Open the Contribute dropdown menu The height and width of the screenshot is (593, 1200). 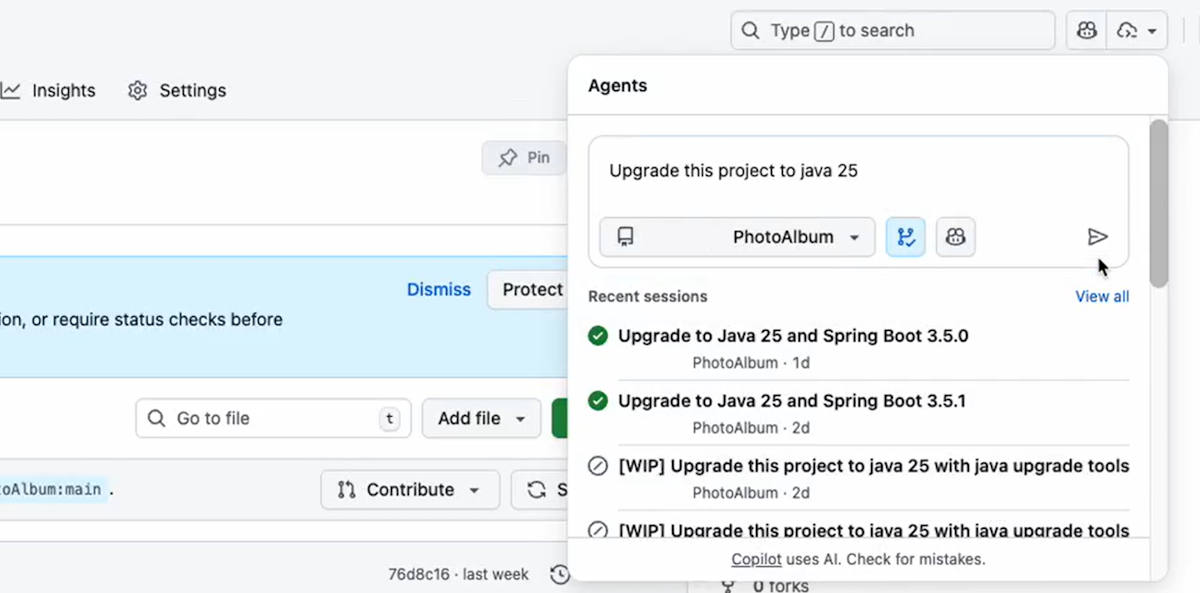(x=409, y=489)
